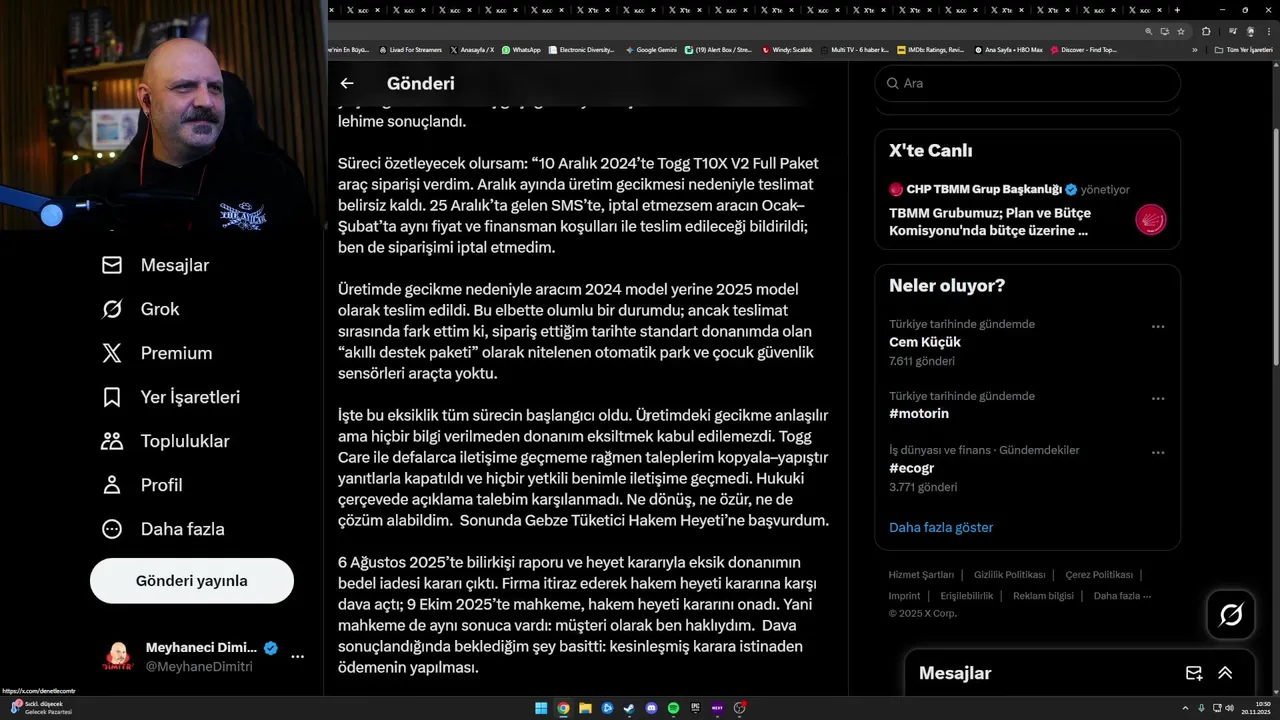Open volume control in system tray
Viewport: 1280px width, 720px height.
tap(1229, 708)
